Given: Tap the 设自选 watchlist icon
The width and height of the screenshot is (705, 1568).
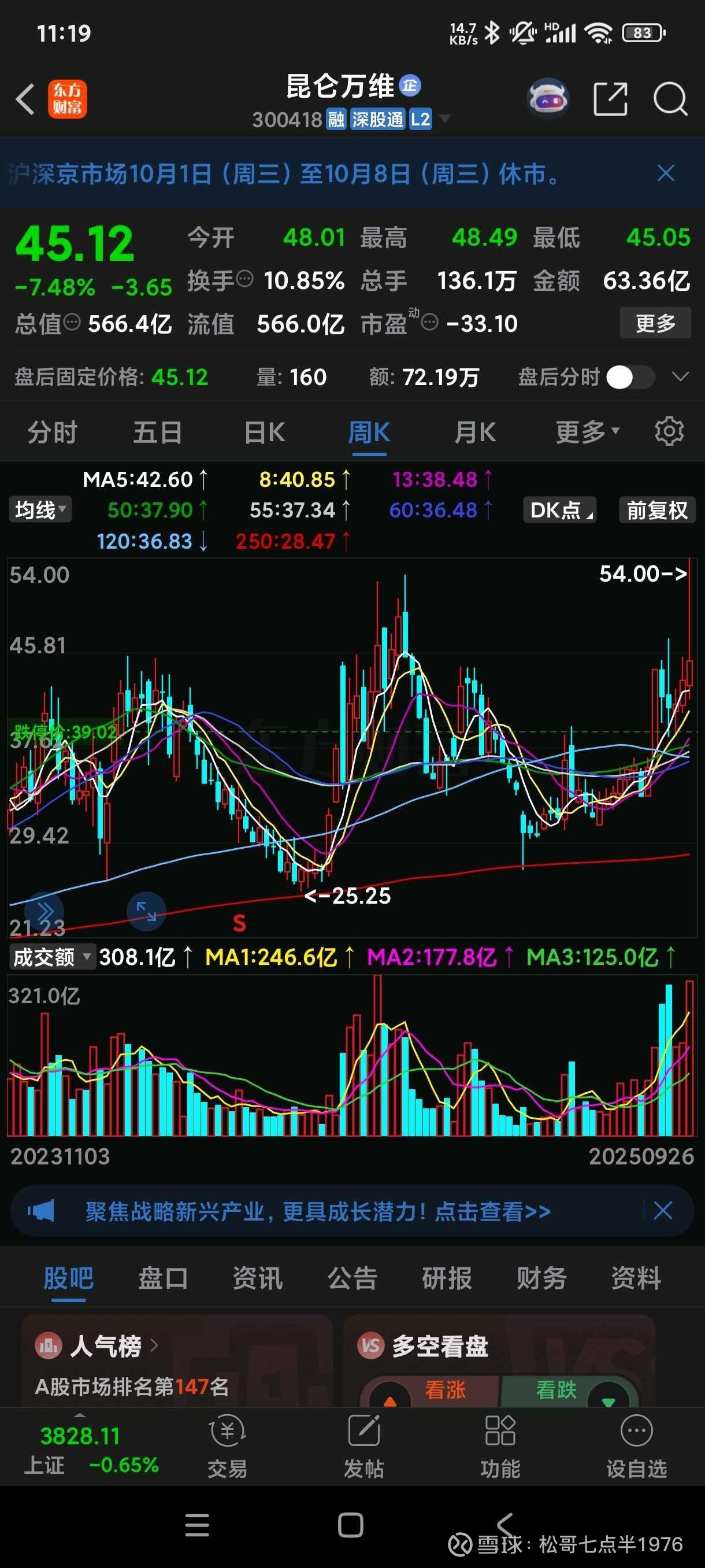Looking at the screenshot, I should (636, 1447).
